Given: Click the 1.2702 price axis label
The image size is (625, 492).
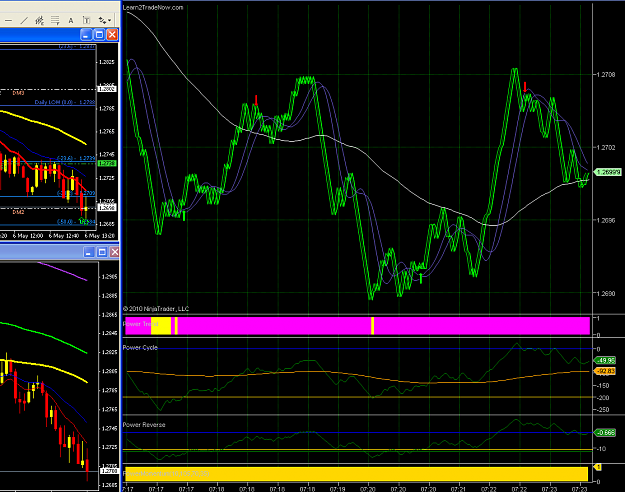Looking at the screenshot, I should 605,148.
